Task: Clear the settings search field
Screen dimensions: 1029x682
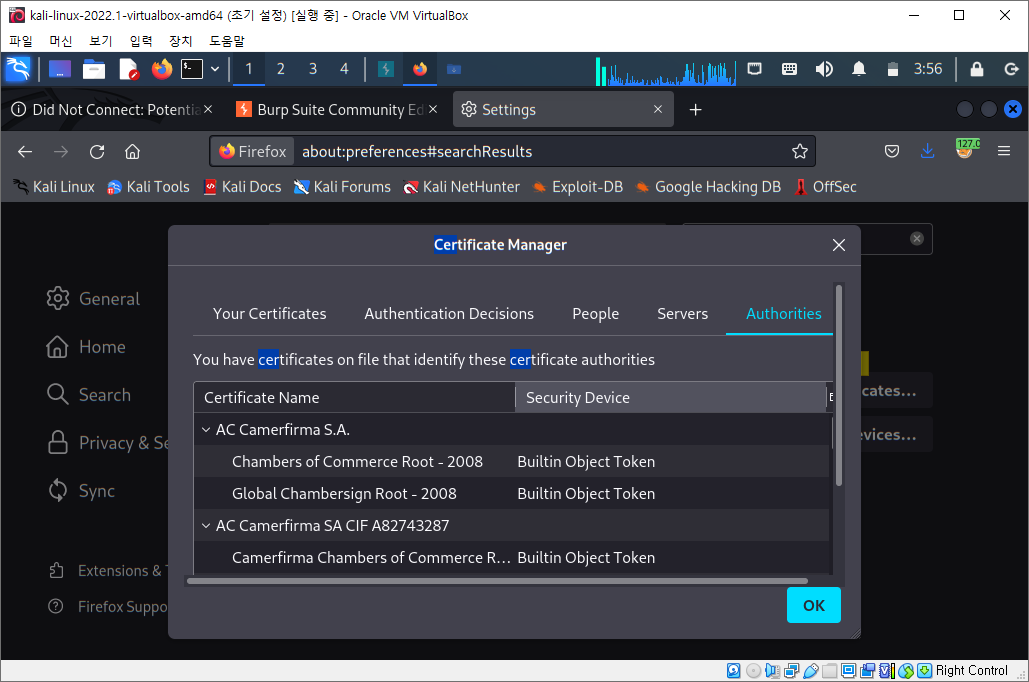Action: [x=916, y=239]
